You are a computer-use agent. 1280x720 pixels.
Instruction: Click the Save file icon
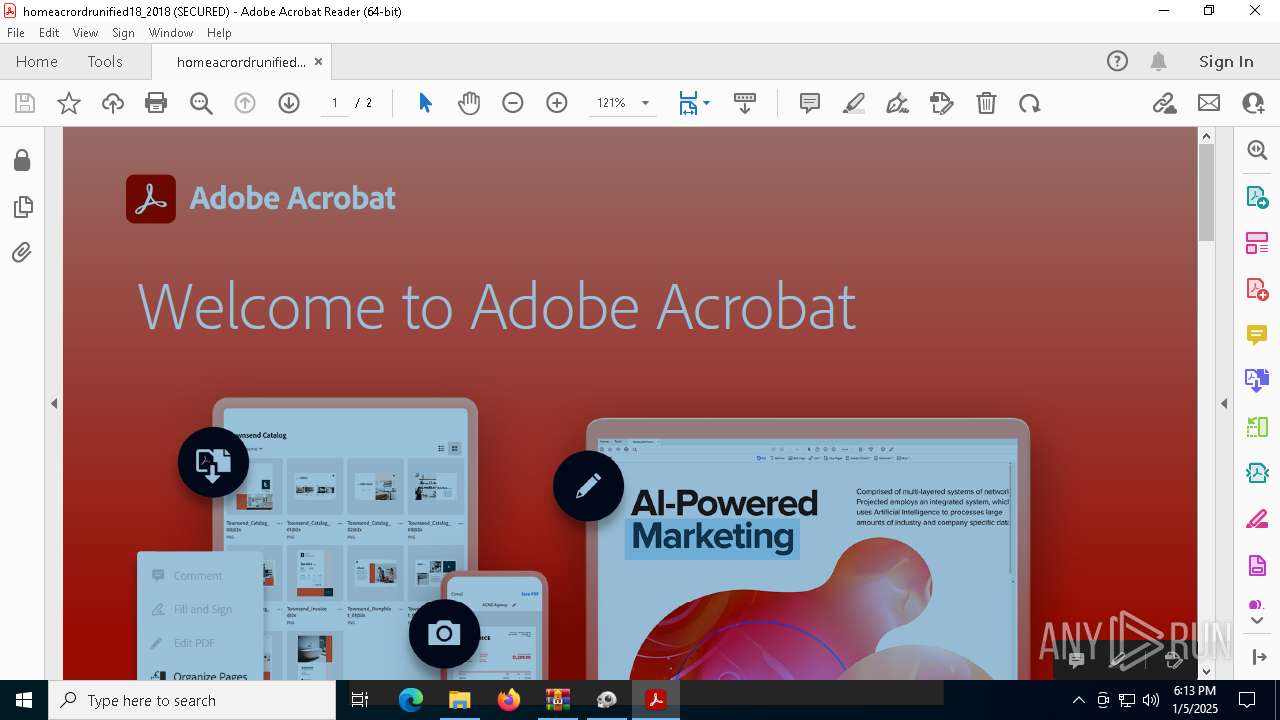tap(25, 103)
